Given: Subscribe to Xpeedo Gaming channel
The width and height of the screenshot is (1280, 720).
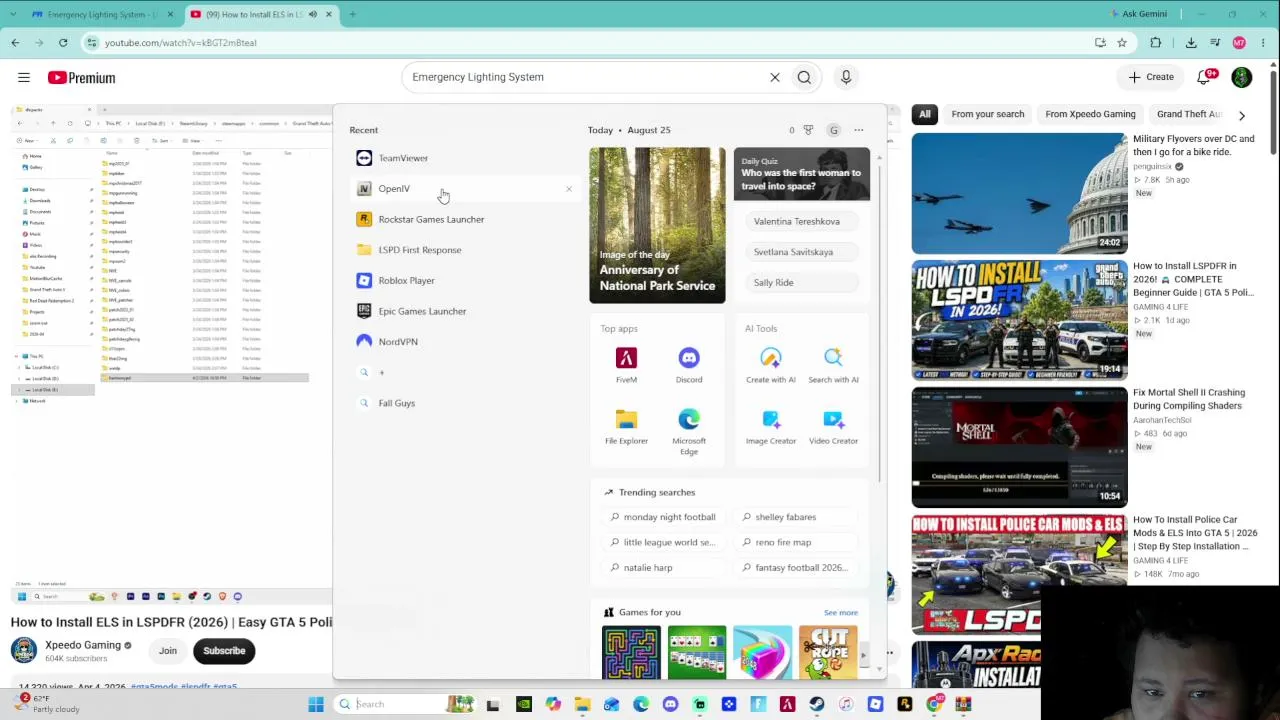Looking at the screenshot, I should coord(224,651).
